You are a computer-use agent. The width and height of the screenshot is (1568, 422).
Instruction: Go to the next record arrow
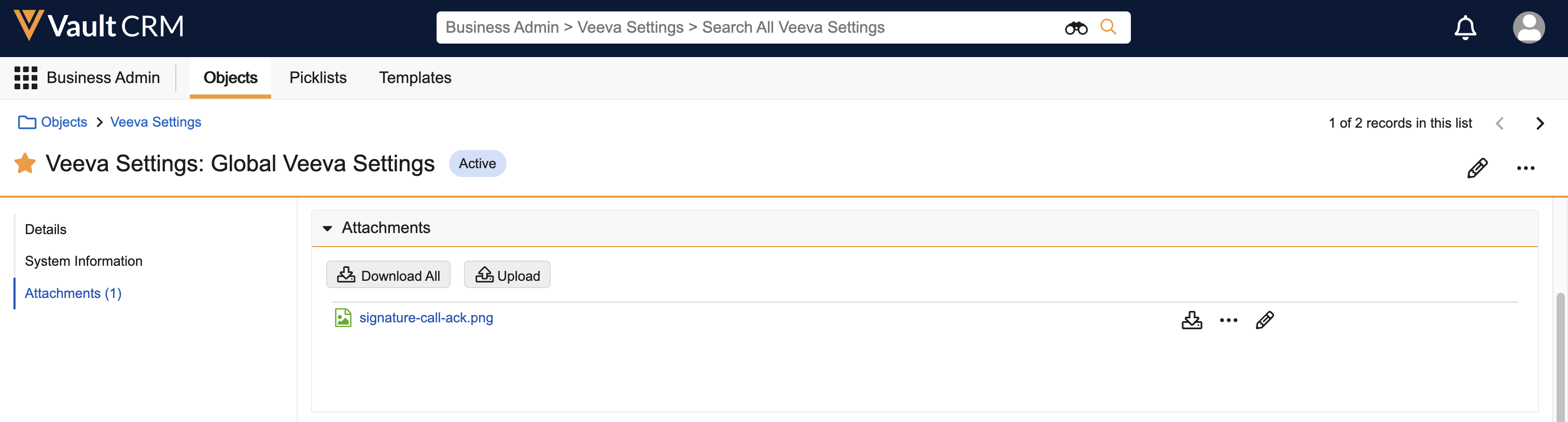point(1539,124)
